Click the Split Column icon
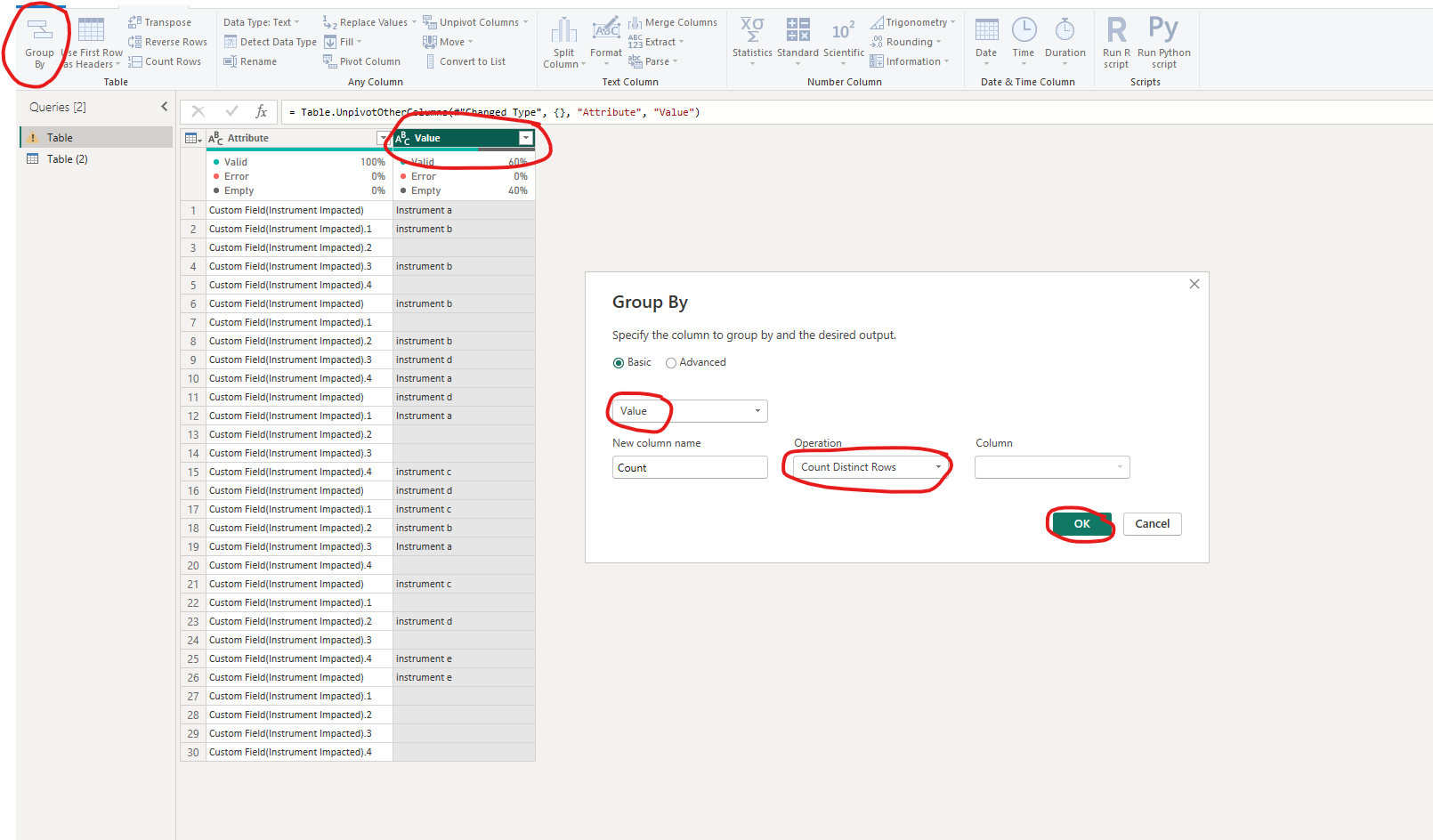Viewport: 1433px width, 840px height. point(563,30)
